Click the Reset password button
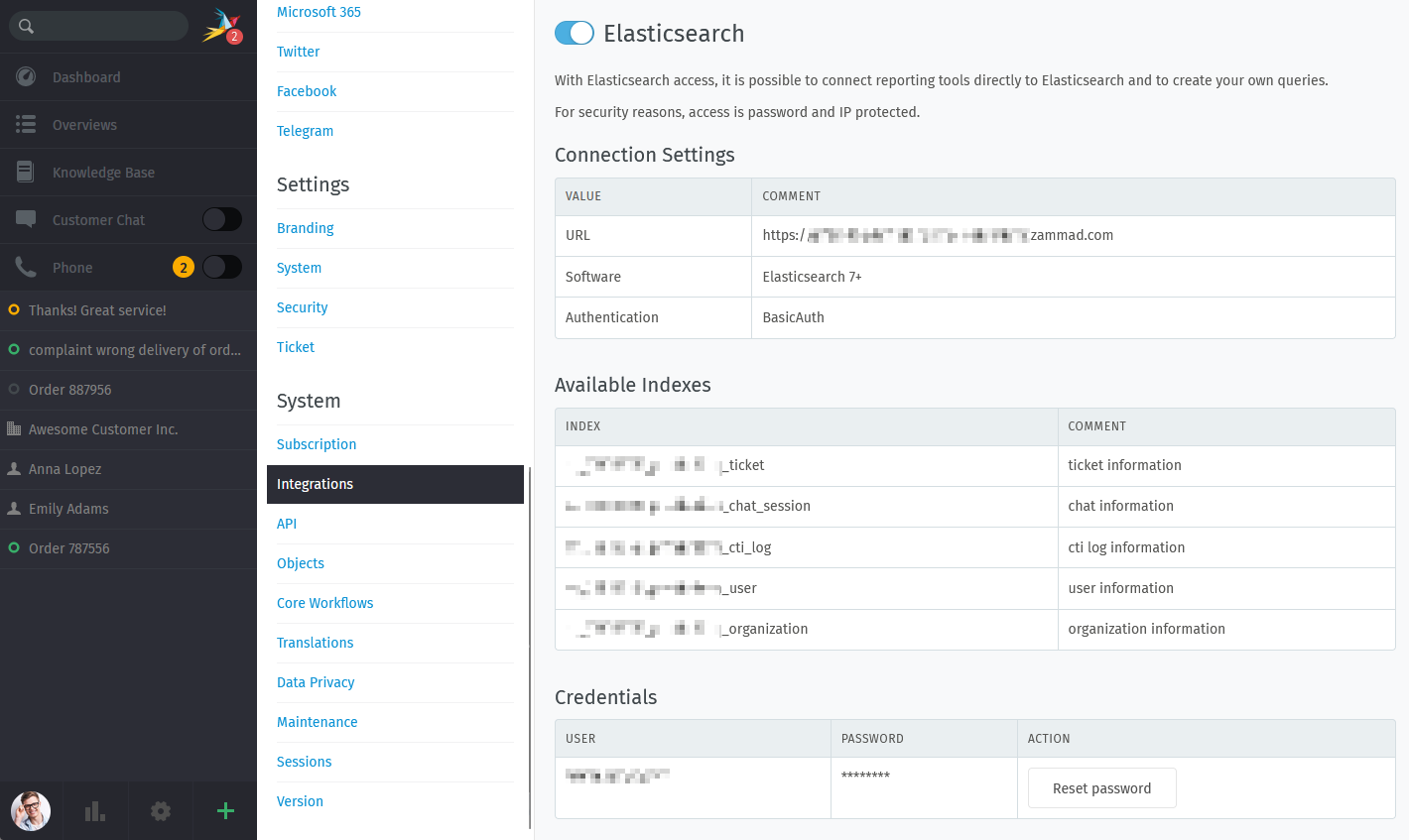 coord(1101,788)
